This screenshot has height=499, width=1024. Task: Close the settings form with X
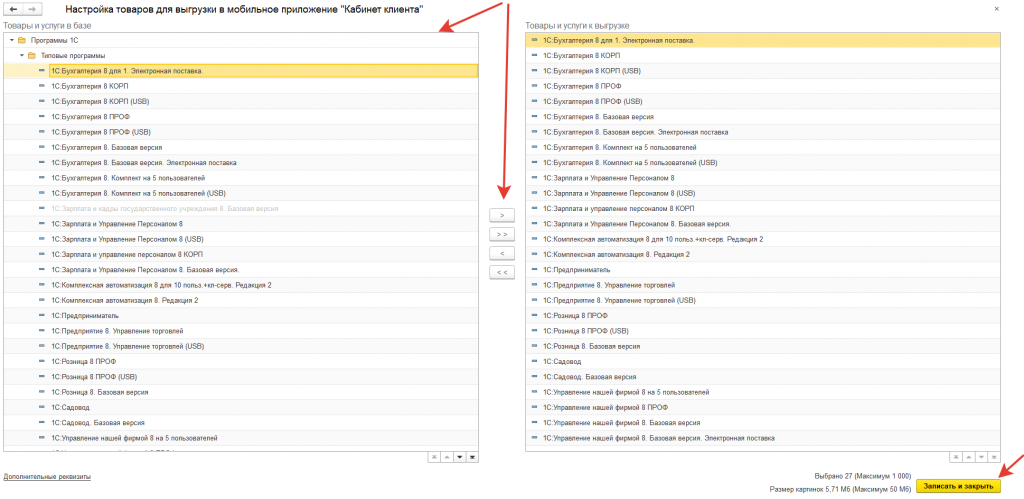coord(996,9)
